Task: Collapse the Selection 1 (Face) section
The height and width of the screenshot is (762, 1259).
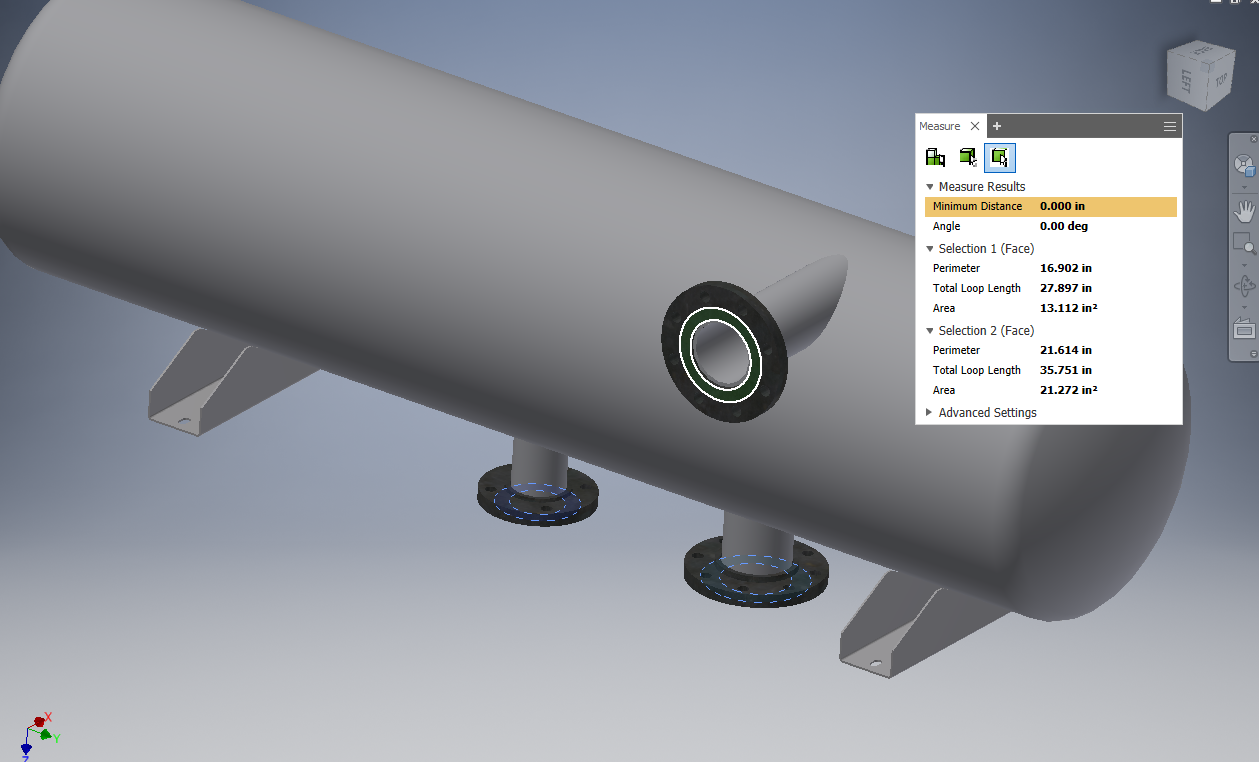Action: pos(930,248)
